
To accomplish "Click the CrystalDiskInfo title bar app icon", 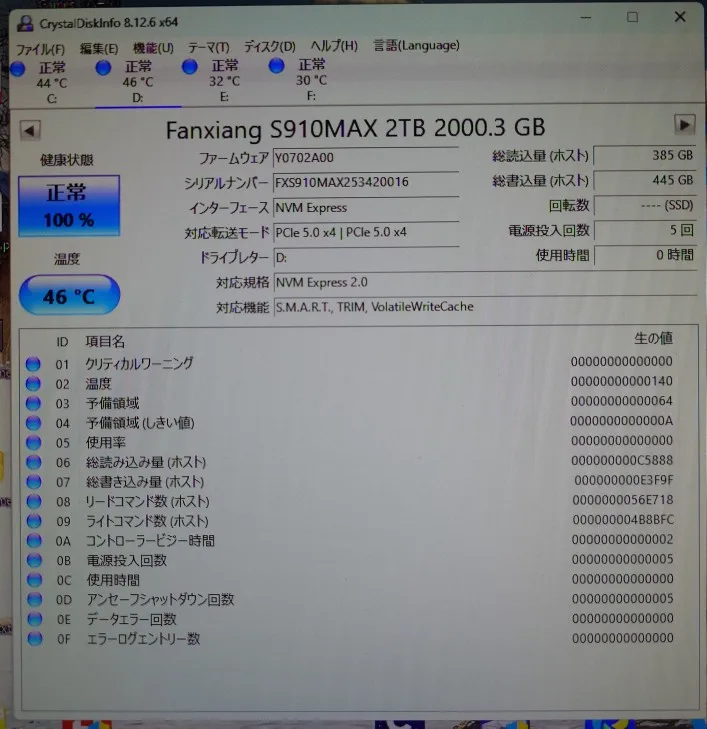I will (25, 23).
